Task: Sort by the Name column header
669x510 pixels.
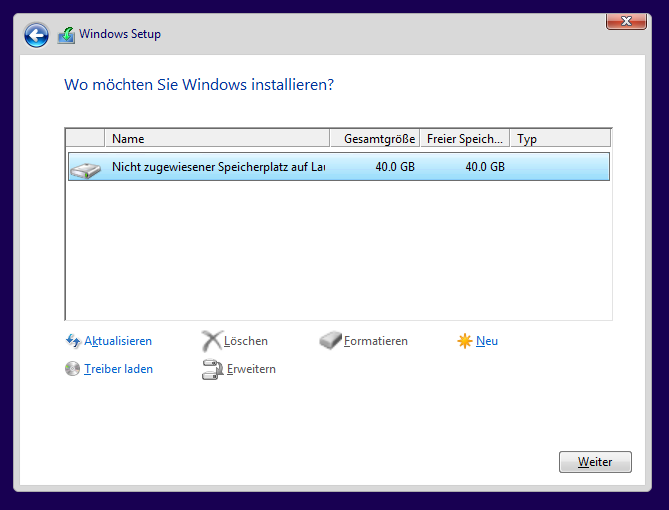Action: (x=217, y=139)
